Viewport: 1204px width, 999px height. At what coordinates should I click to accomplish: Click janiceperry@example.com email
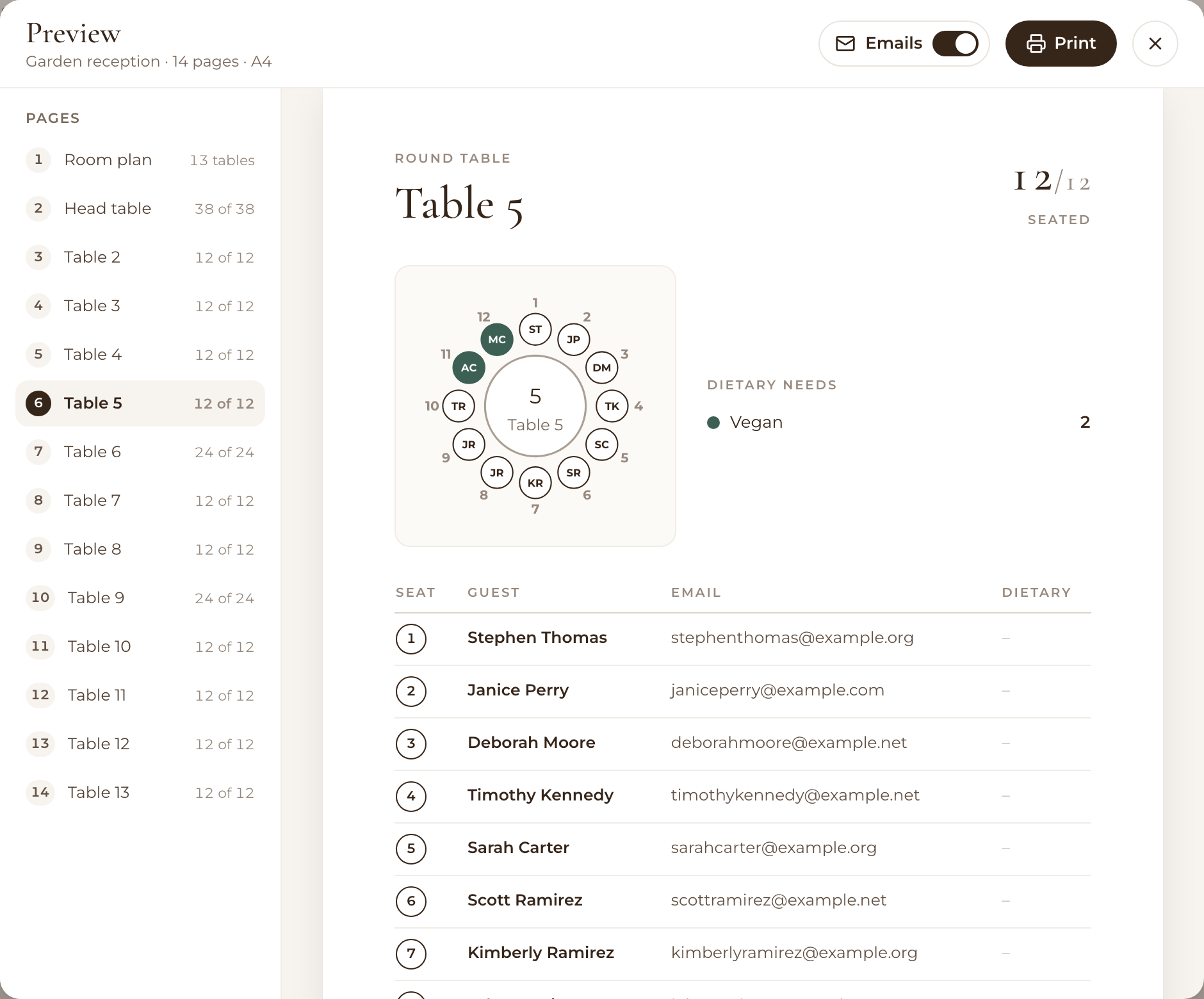(x=777, y=690)
